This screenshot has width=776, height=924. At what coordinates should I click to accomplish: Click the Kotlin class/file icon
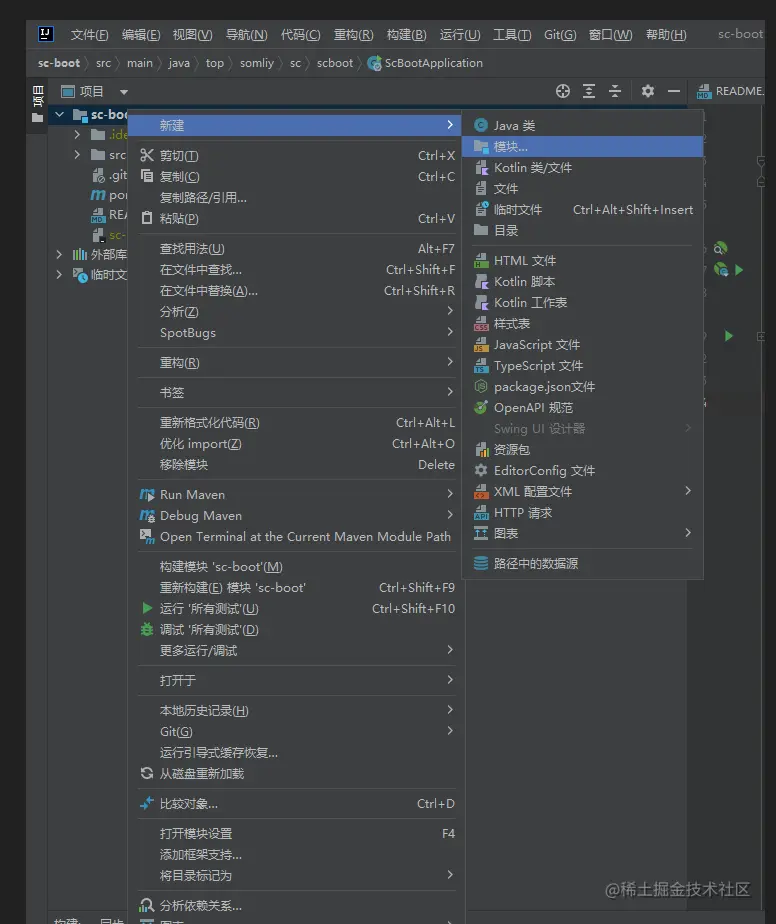tap(481, 167)
